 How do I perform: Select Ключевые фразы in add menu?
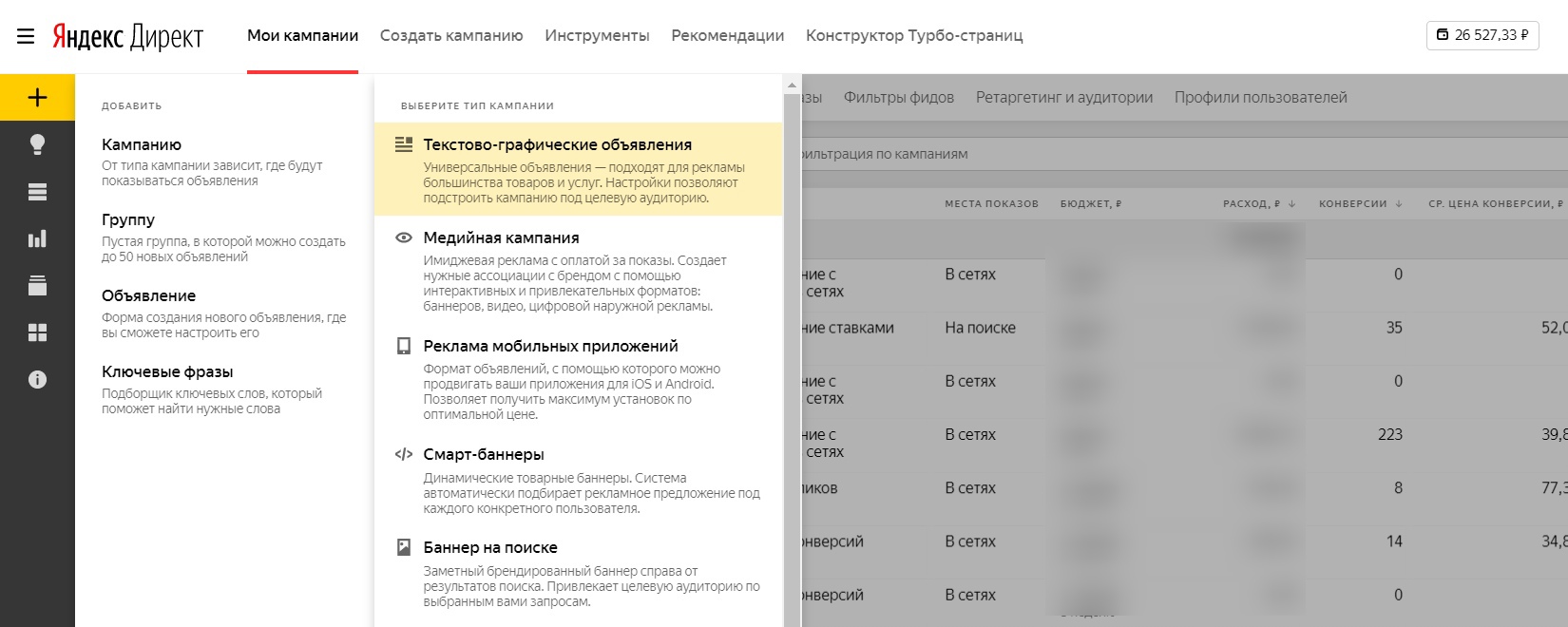pyautogui.click(x=167, y=372)
